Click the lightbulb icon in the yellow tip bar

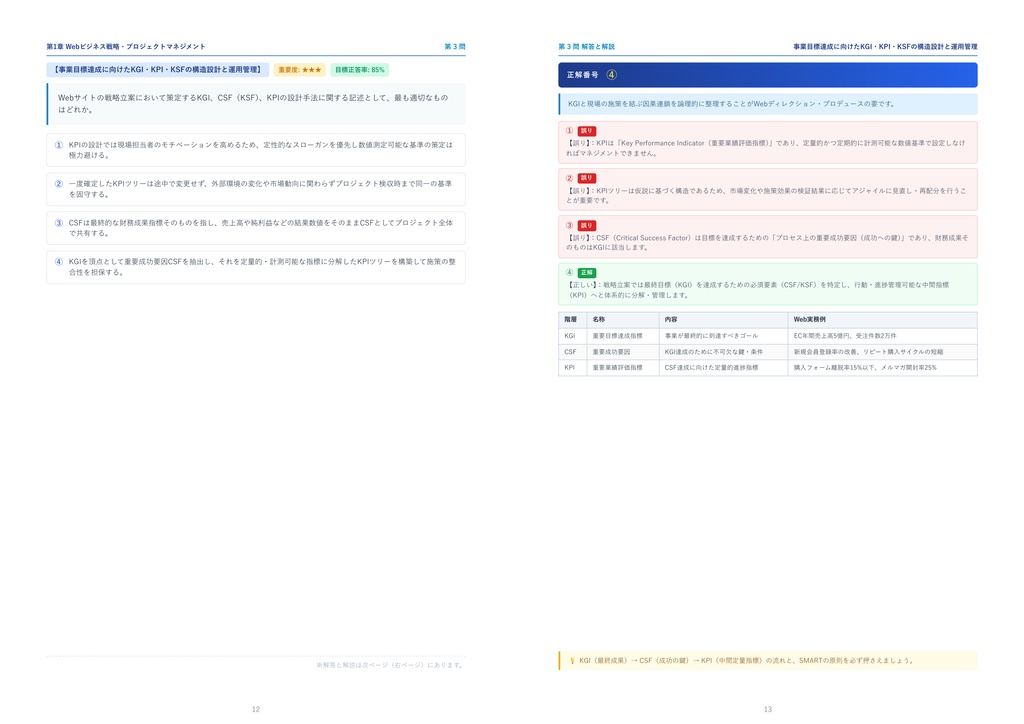[x=572, y=661]
